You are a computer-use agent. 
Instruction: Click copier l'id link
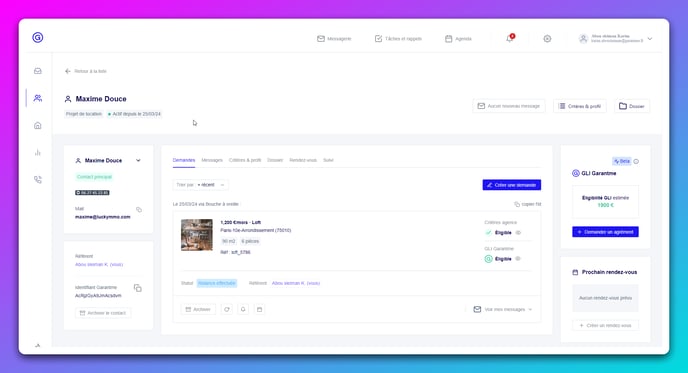click(x=528, y=204)
